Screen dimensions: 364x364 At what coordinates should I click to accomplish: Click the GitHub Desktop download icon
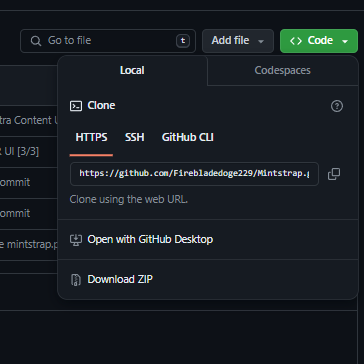click(76, 240)
